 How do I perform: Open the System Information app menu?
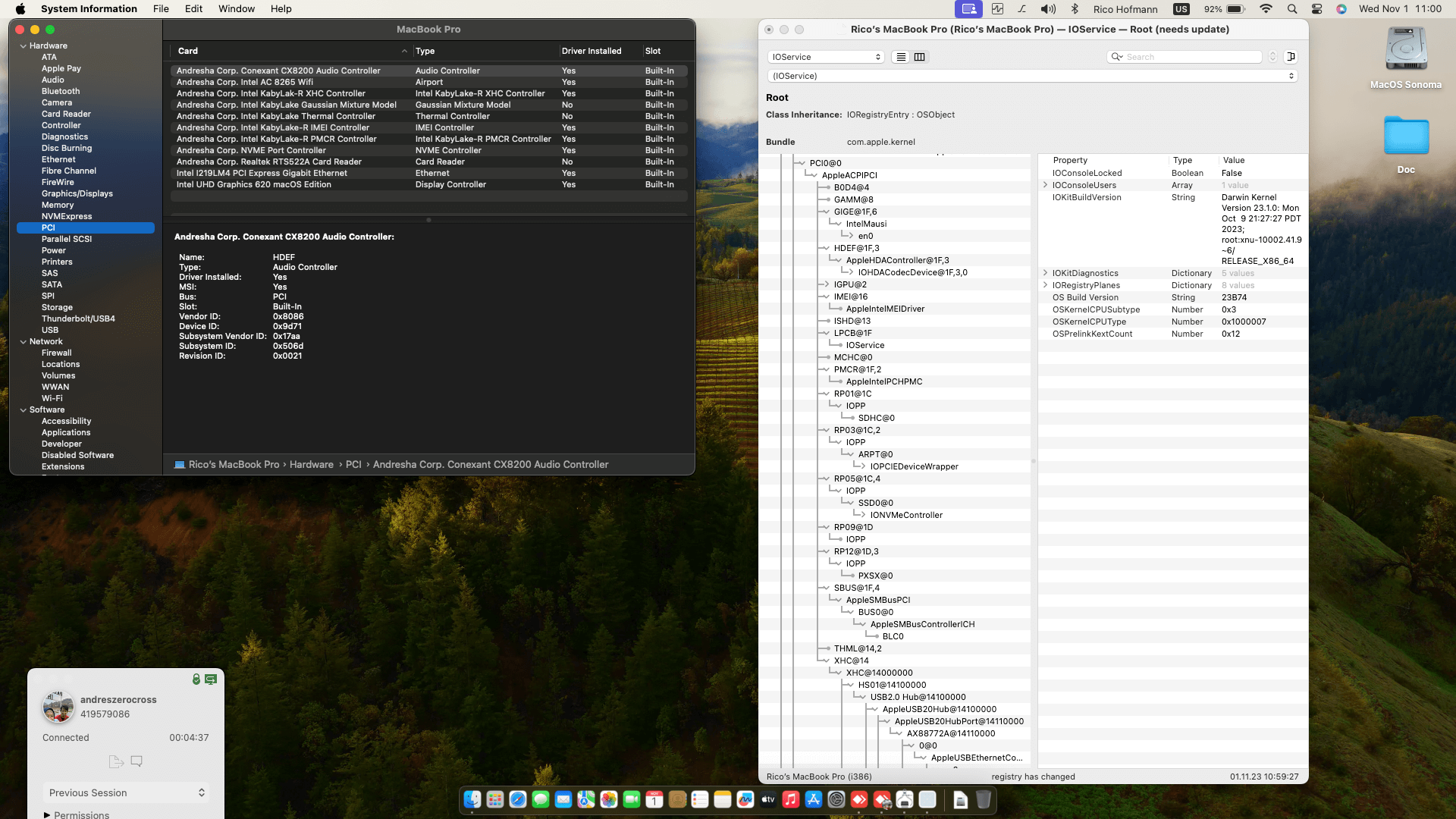(x=89, y=9)
